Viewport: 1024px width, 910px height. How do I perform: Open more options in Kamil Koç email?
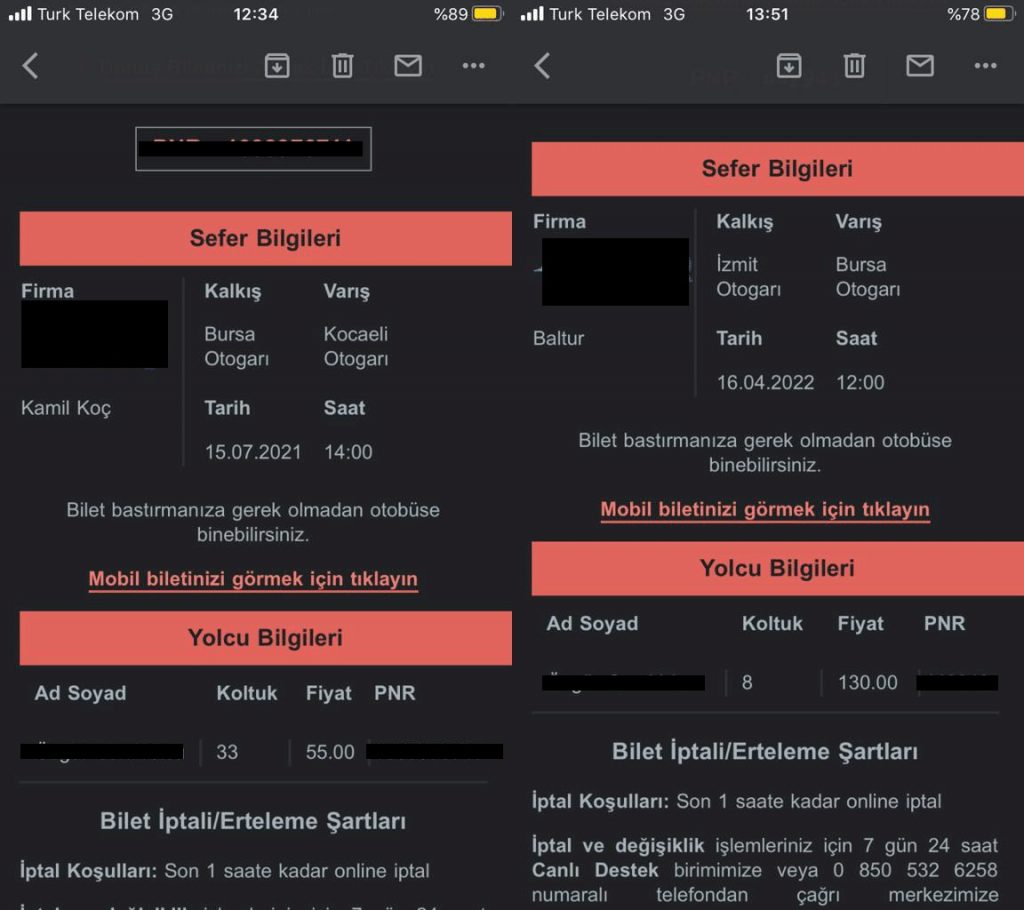tap(473, 66)
